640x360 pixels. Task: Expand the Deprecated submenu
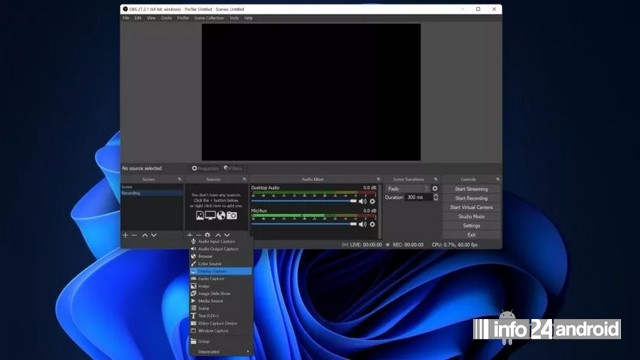[x=221, y=351]
